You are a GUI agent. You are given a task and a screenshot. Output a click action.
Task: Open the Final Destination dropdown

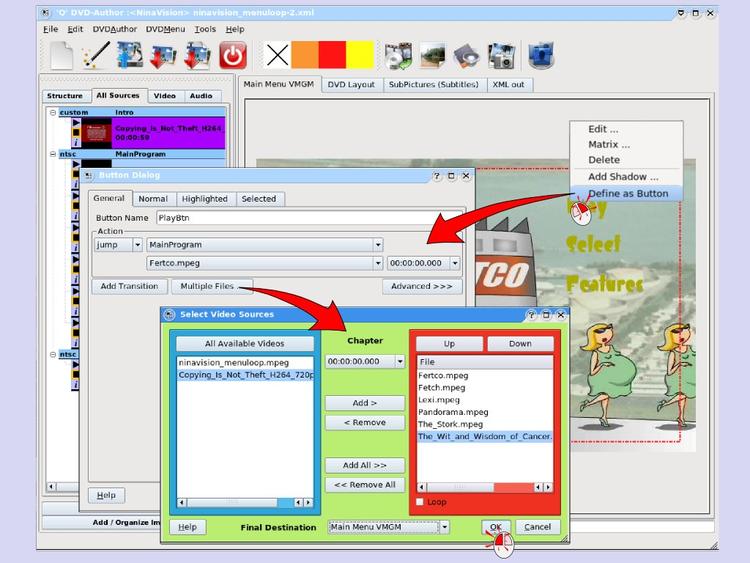tap(445, 527)
